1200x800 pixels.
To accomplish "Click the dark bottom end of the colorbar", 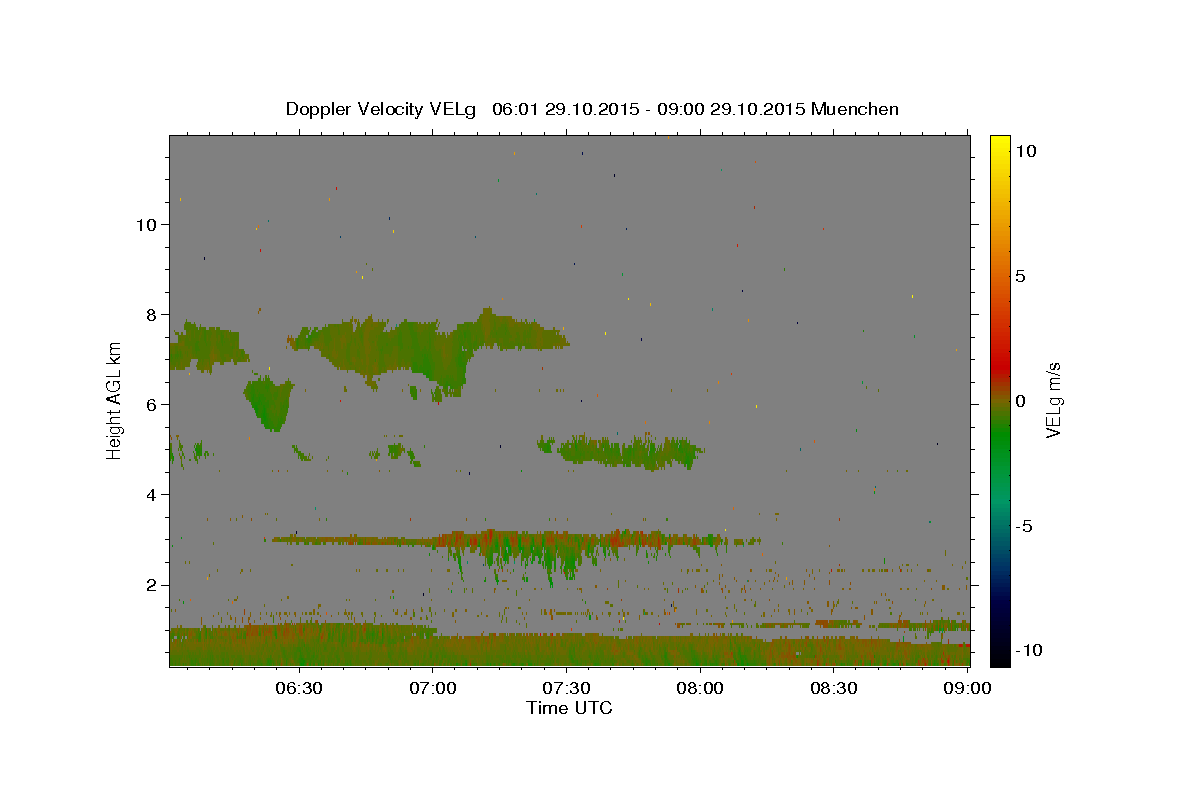I will click(x=999, y=650).
